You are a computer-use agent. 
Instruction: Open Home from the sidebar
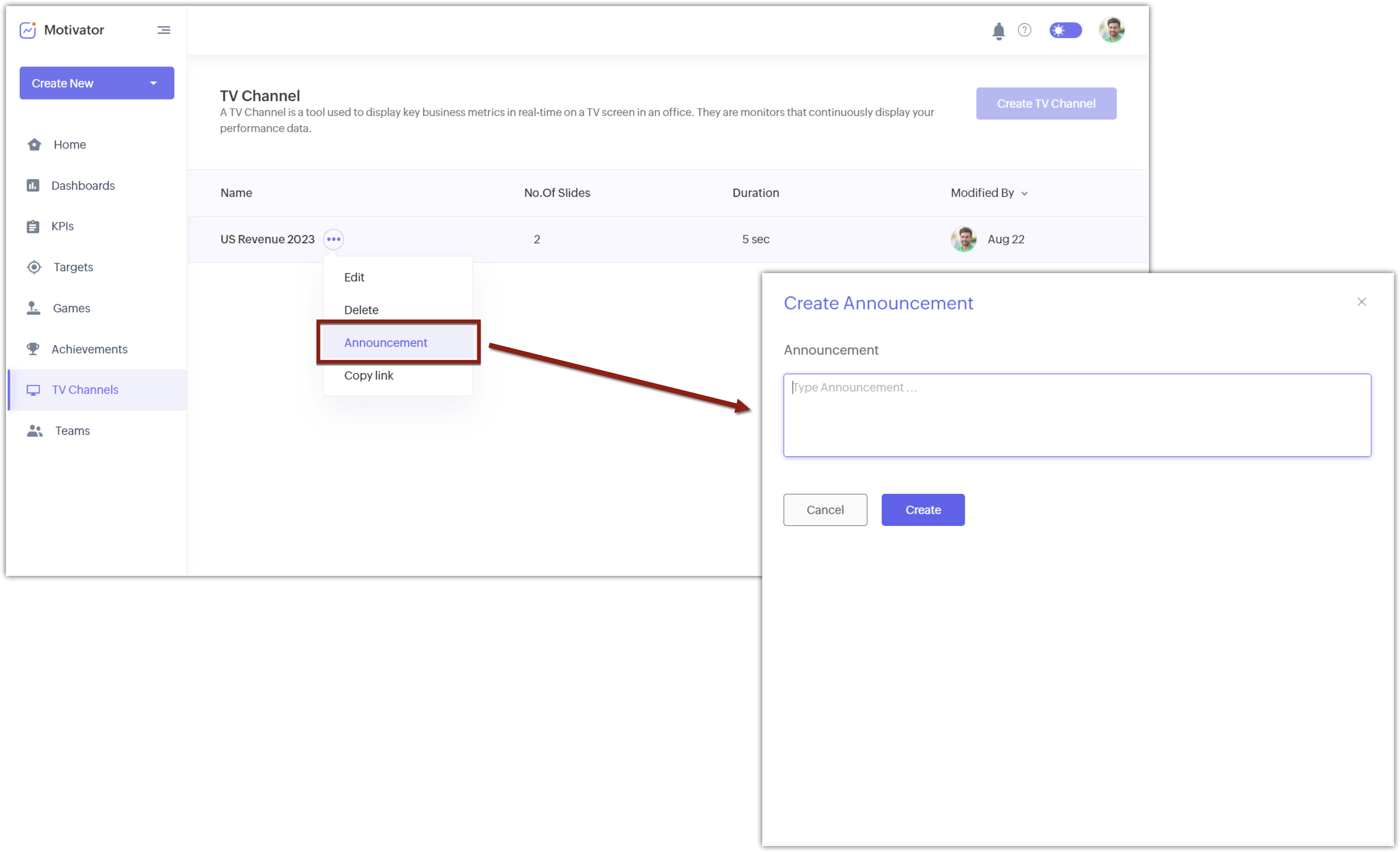coord(69,144)
